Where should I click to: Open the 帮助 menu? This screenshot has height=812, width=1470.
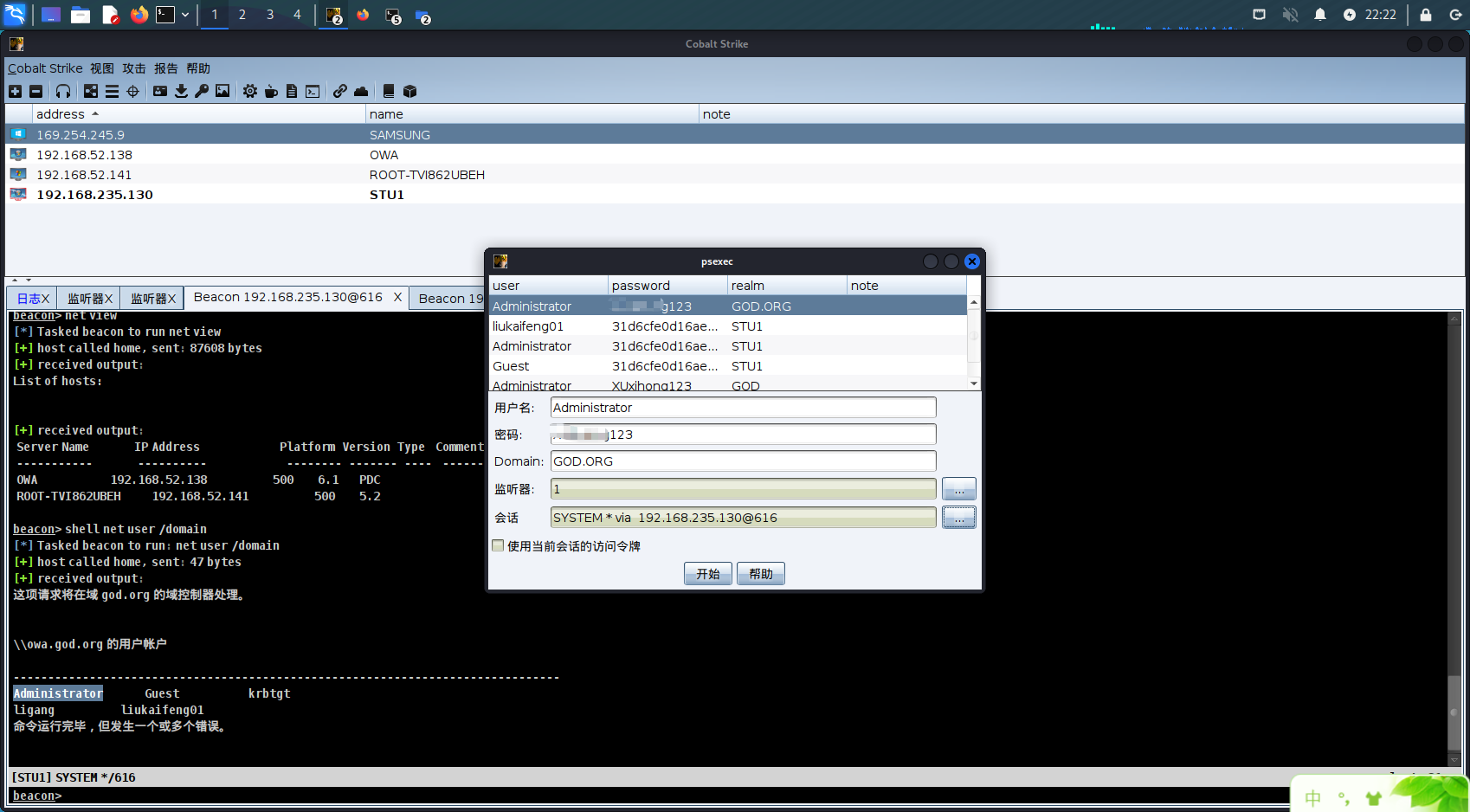tap(198, 68)
